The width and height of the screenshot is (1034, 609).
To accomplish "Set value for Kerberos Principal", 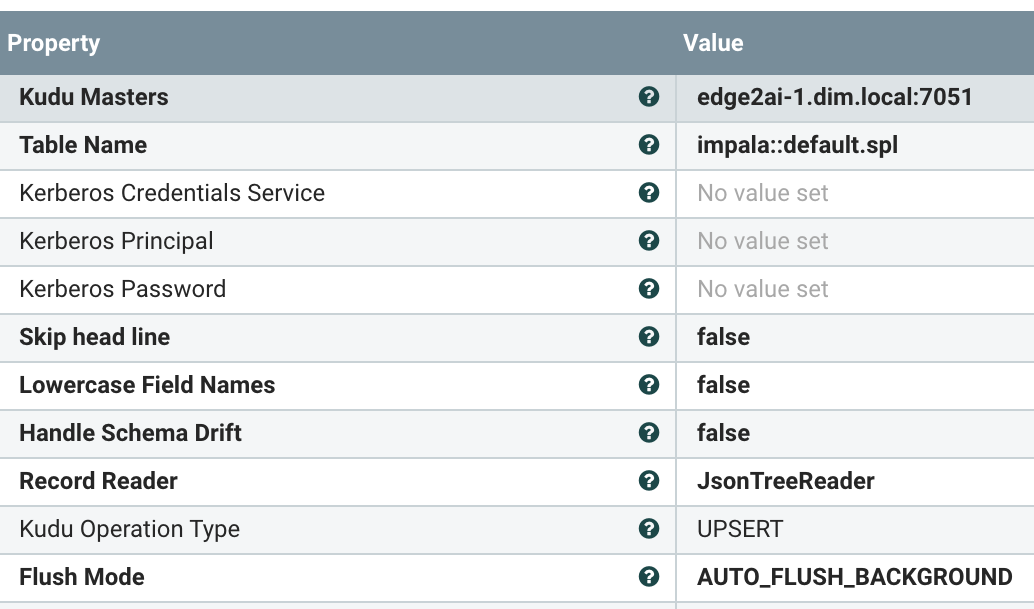I will [x=763, y=241].
